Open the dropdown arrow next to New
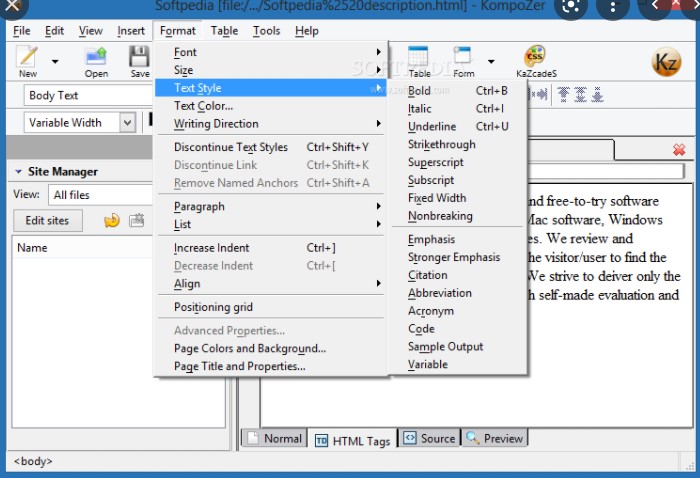 click(x=55, y=61)
